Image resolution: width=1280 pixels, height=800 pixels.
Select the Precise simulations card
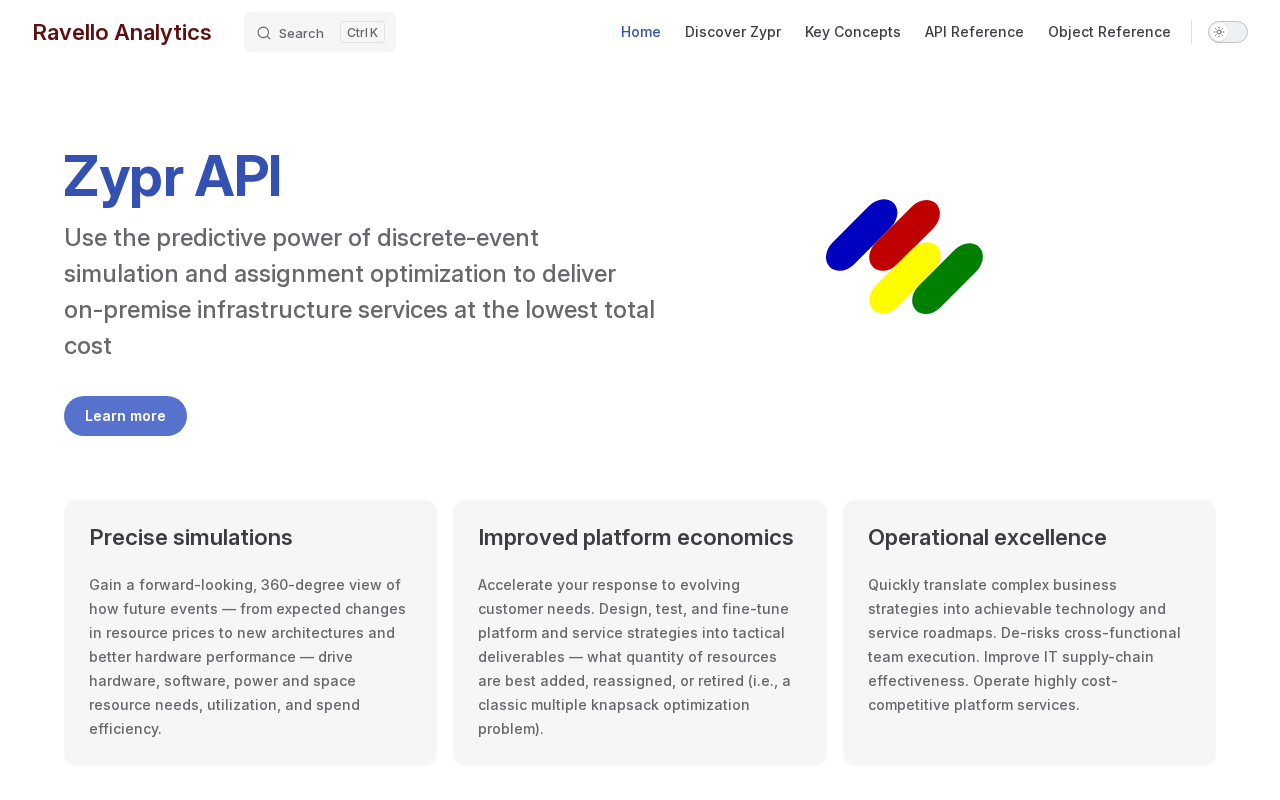[x=250, y=633]
